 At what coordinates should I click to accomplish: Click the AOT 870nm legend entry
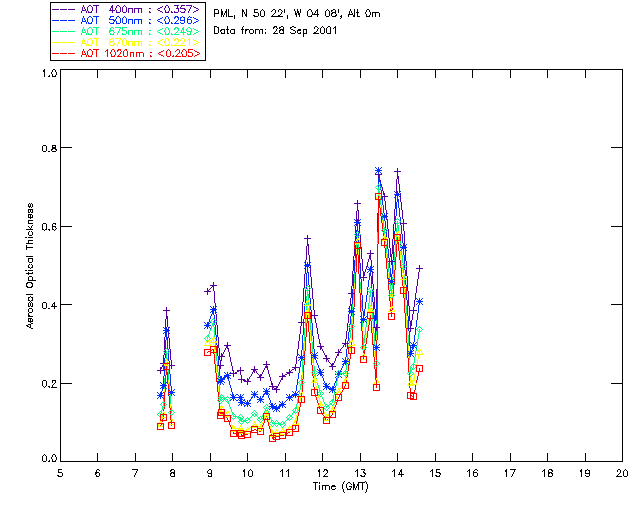tap(126, 42)
